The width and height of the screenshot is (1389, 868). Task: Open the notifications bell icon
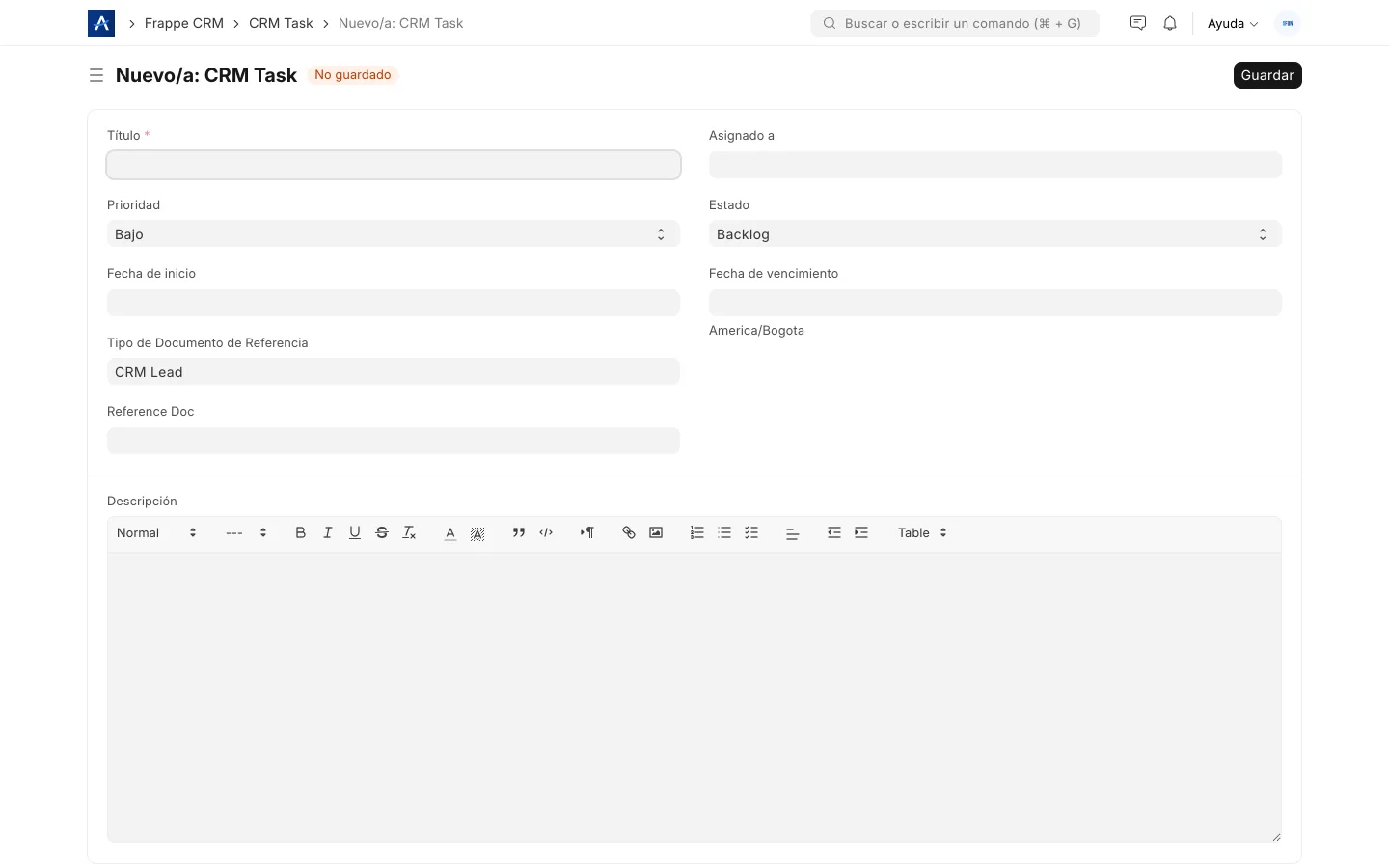tap(1170, 23)
